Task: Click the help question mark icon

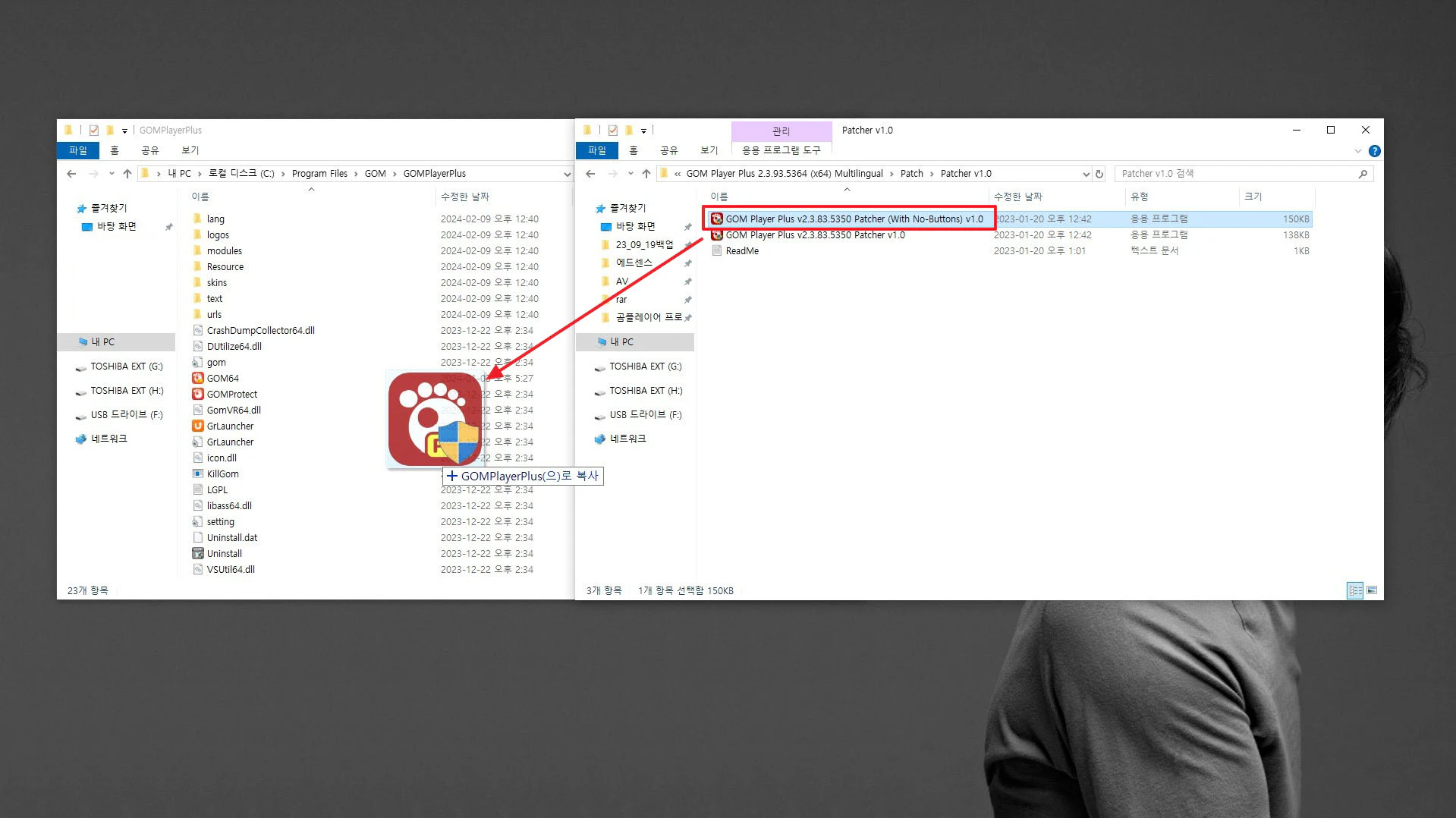Action: [1374, 151]
